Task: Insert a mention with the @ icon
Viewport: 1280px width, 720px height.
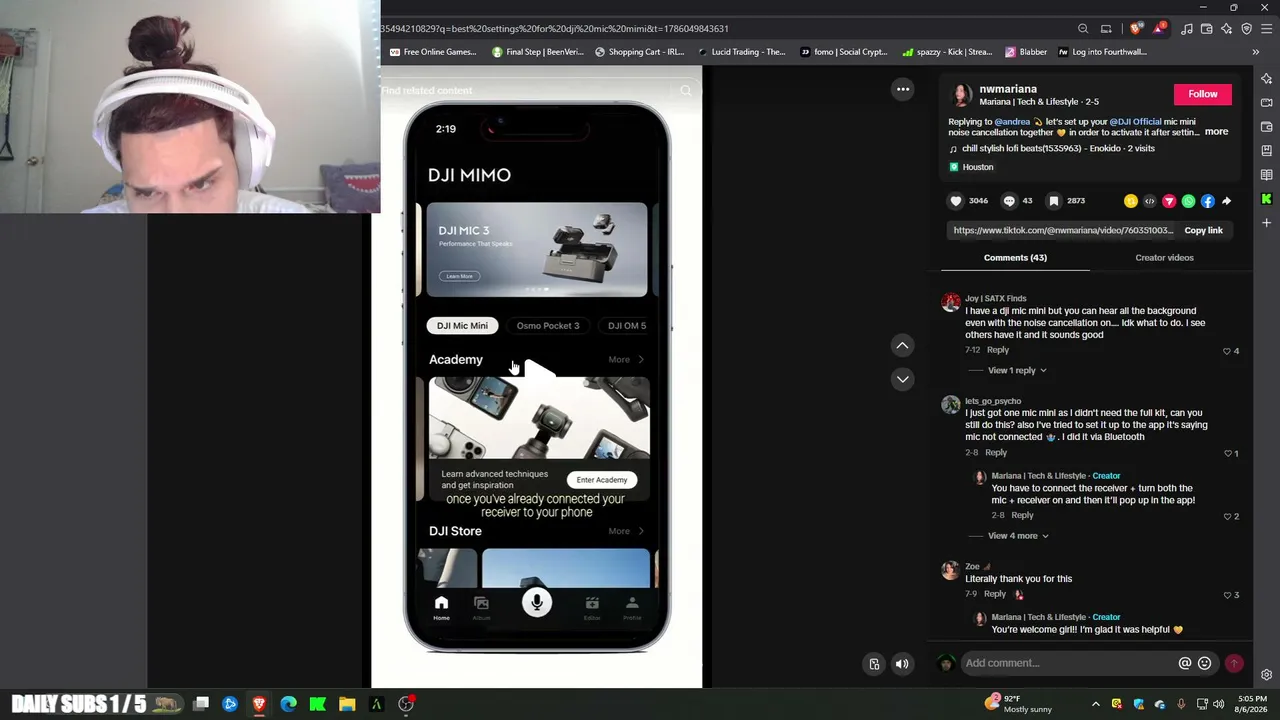Action: coord(1185,663)
